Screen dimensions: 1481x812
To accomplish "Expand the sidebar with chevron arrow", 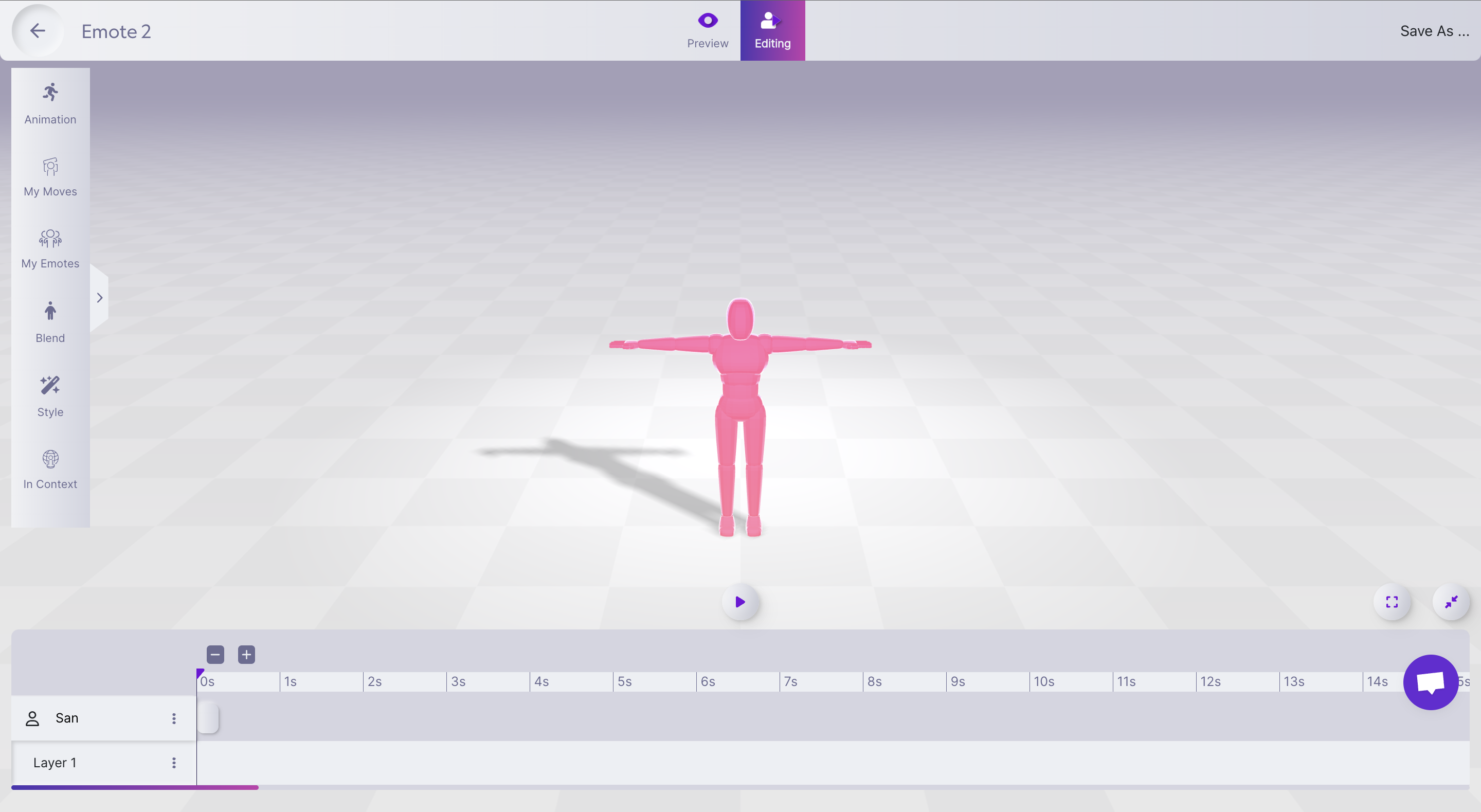I will 99,297.
